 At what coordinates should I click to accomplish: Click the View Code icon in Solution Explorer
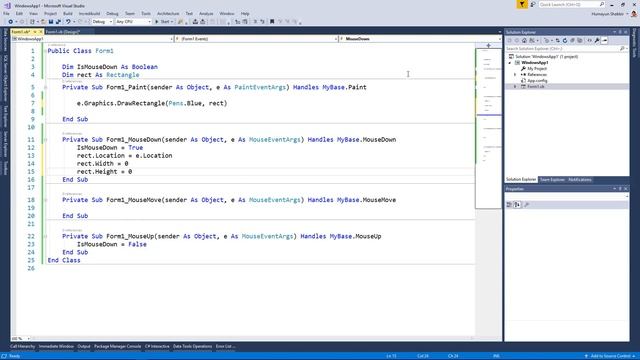589,40
